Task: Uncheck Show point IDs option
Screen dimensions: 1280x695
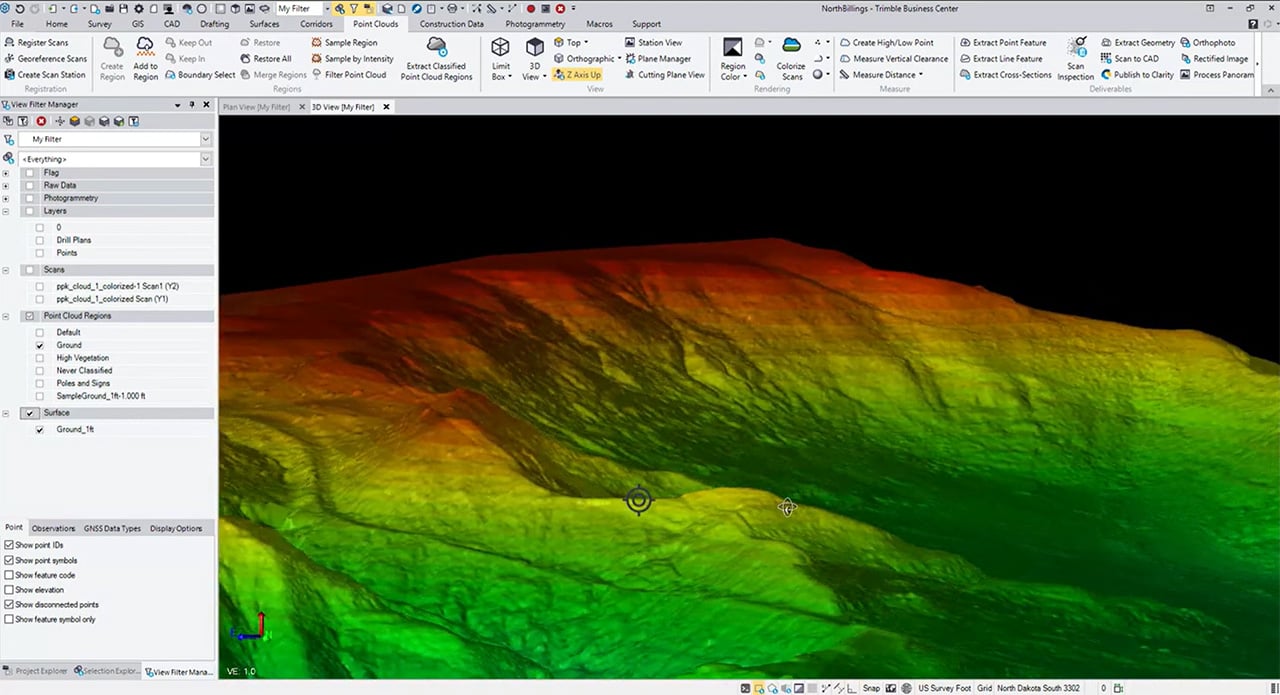Action: pyautogui.click(x=9, y=545)
